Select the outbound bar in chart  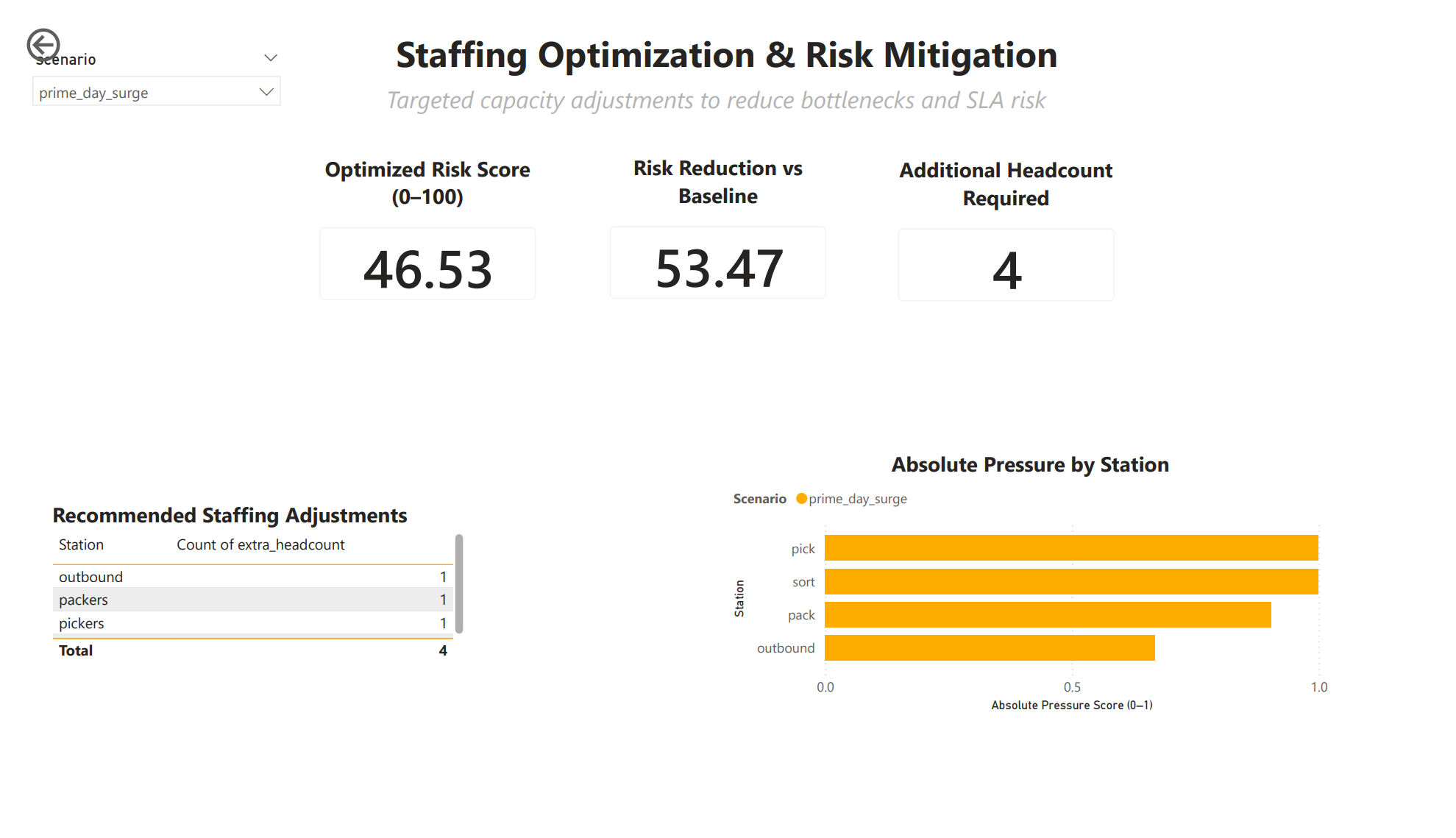pos(989,647)
